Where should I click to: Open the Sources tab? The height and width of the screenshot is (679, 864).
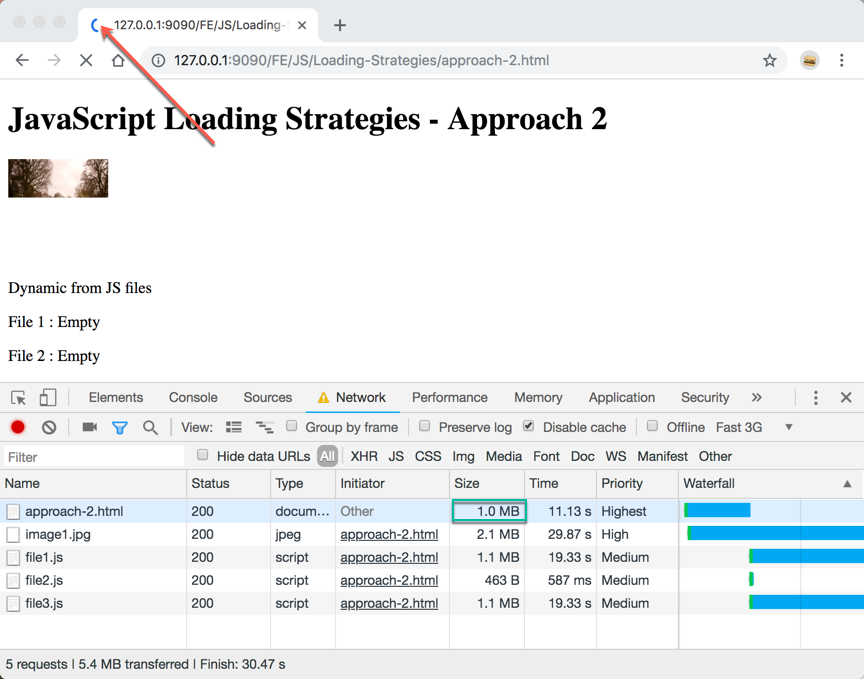click(x=268, y=397)
